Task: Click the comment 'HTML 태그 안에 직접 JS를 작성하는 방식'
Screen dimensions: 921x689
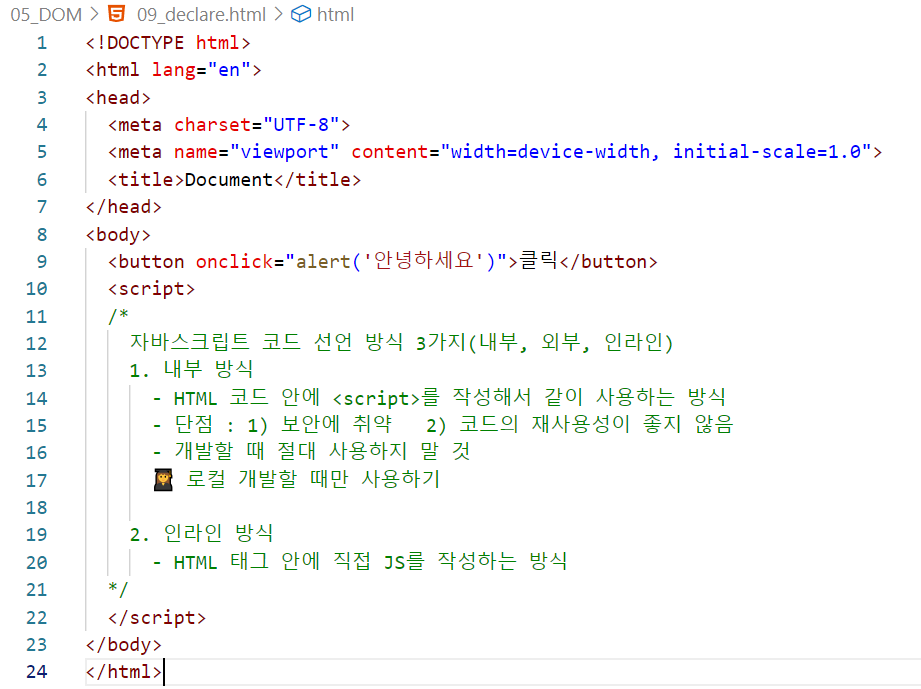Action: (371, 562)
